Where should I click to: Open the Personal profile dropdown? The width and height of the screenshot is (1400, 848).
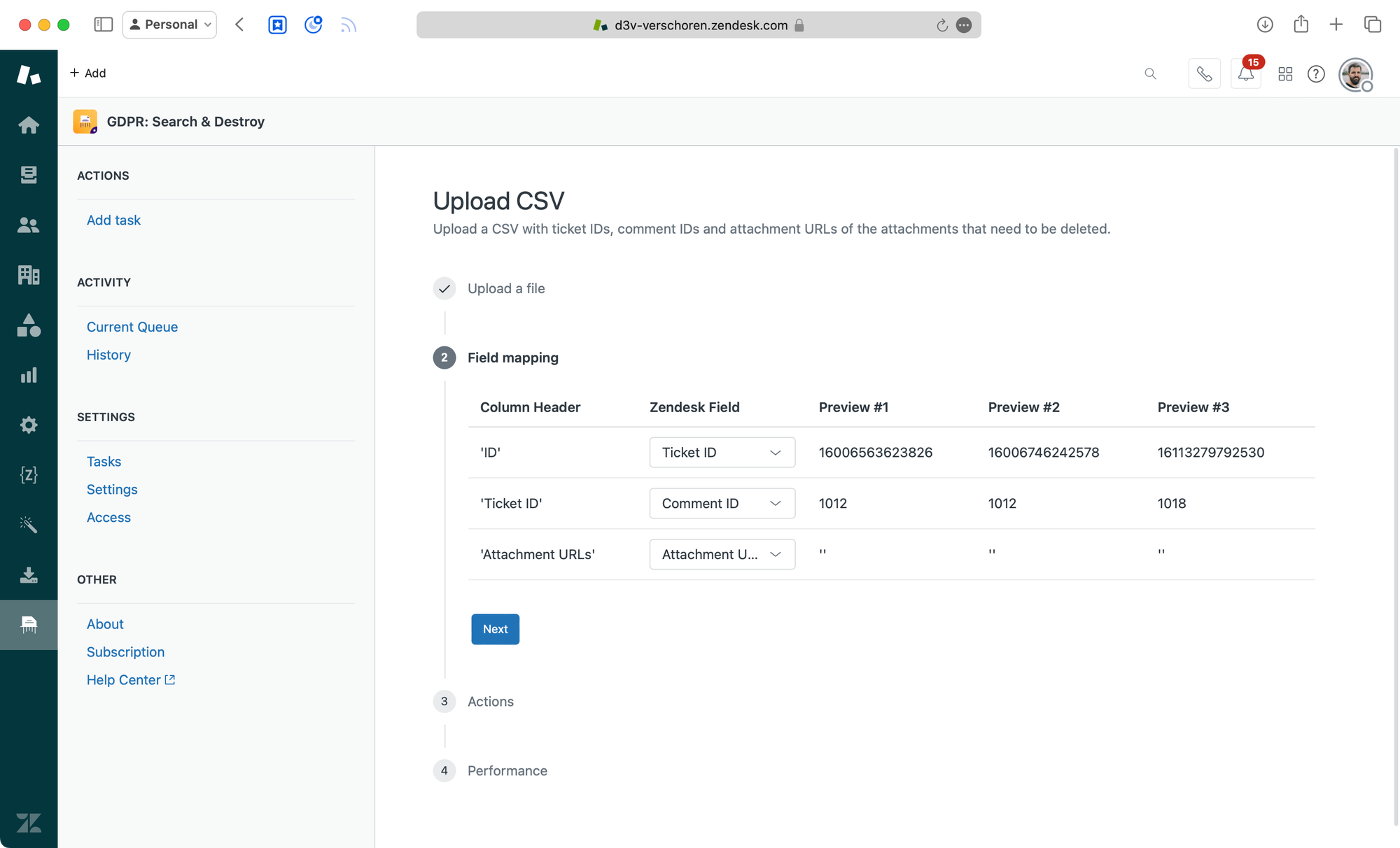[x=170, y=24]
